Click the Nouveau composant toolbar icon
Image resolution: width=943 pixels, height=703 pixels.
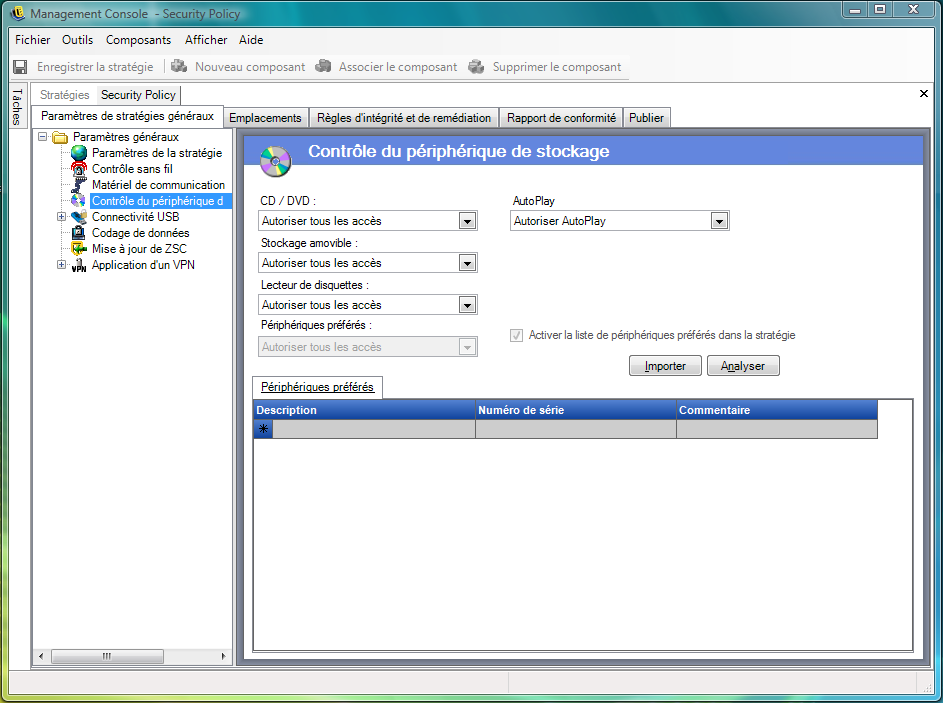click(x=179, y=67)
